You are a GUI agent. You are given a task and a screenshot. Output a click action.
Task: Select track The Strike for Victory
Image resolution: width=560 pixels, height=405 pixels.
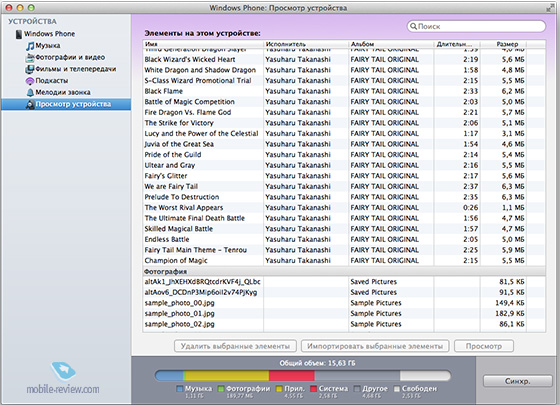tap(344, 123)
